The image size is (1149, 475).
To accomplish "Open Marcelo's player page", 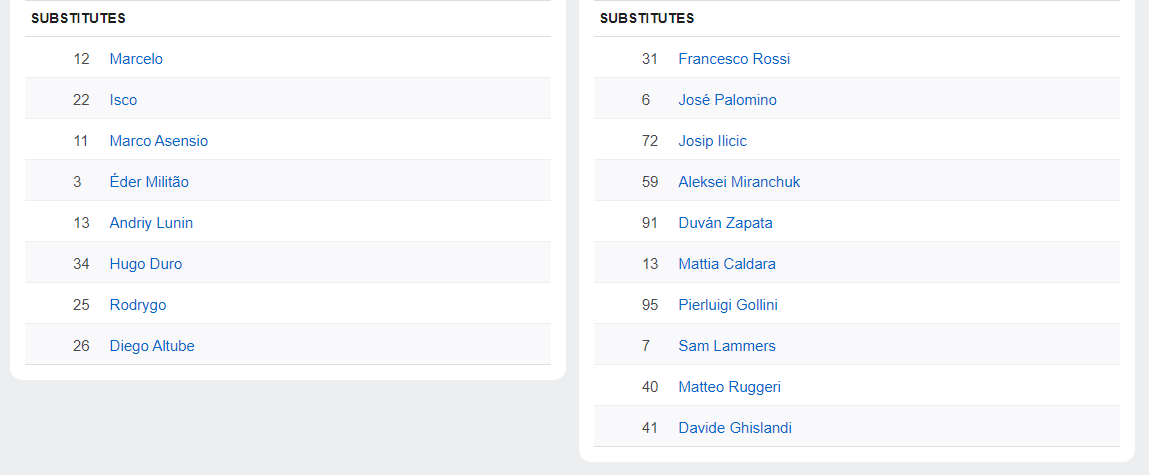I will click(136, 59).
